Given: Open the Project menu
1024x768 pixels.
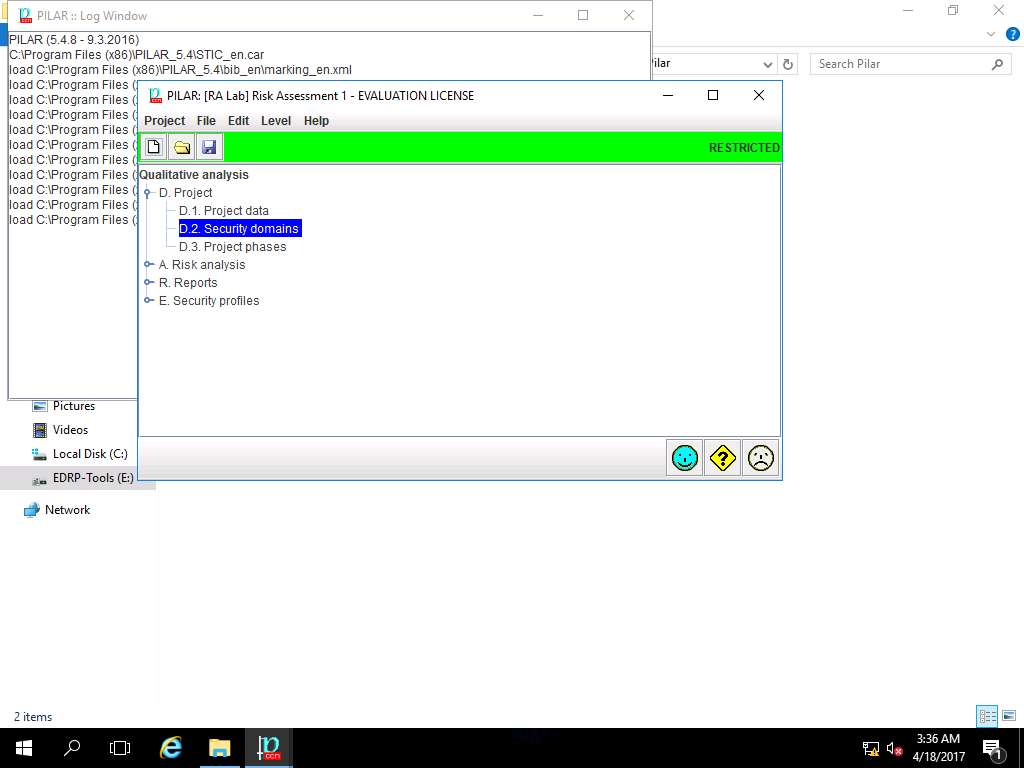Looking at the screenshot, I should tap(165, 121).
